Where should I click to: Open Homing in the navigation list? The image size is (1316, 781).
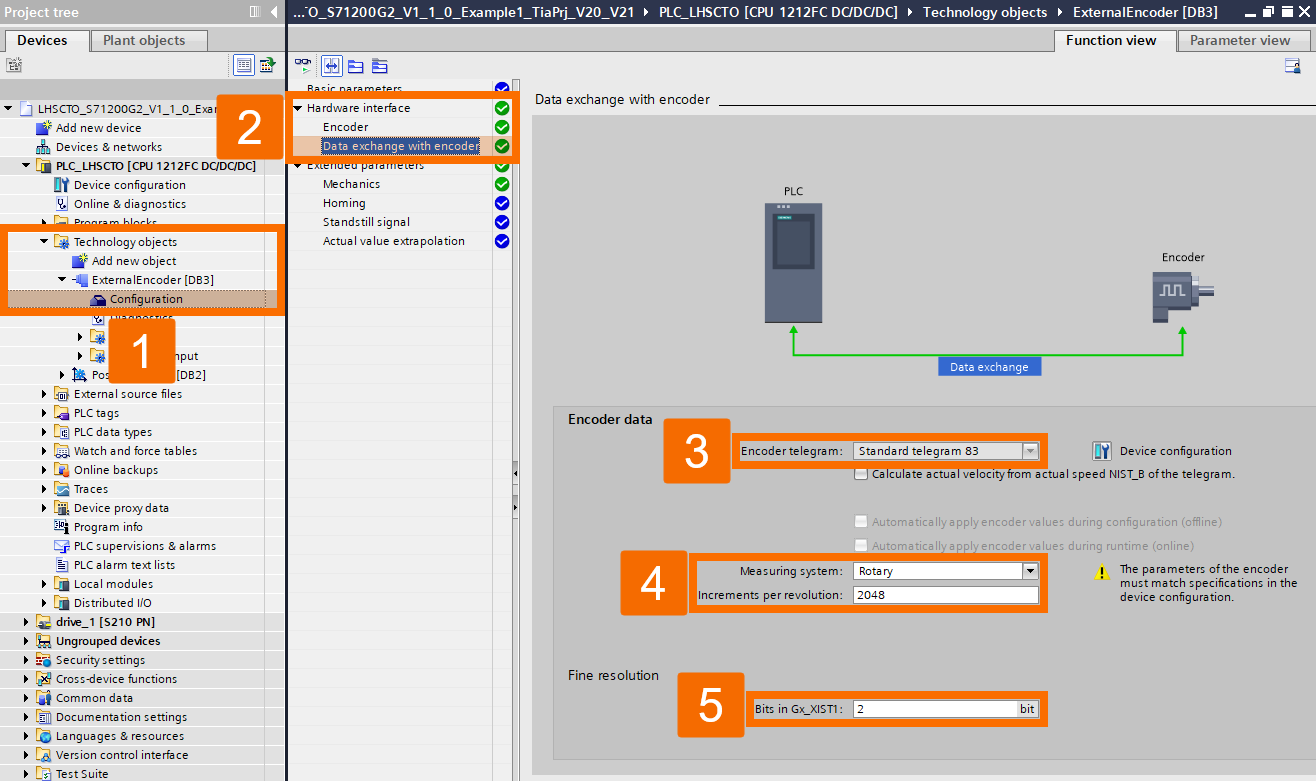[344, 203]
